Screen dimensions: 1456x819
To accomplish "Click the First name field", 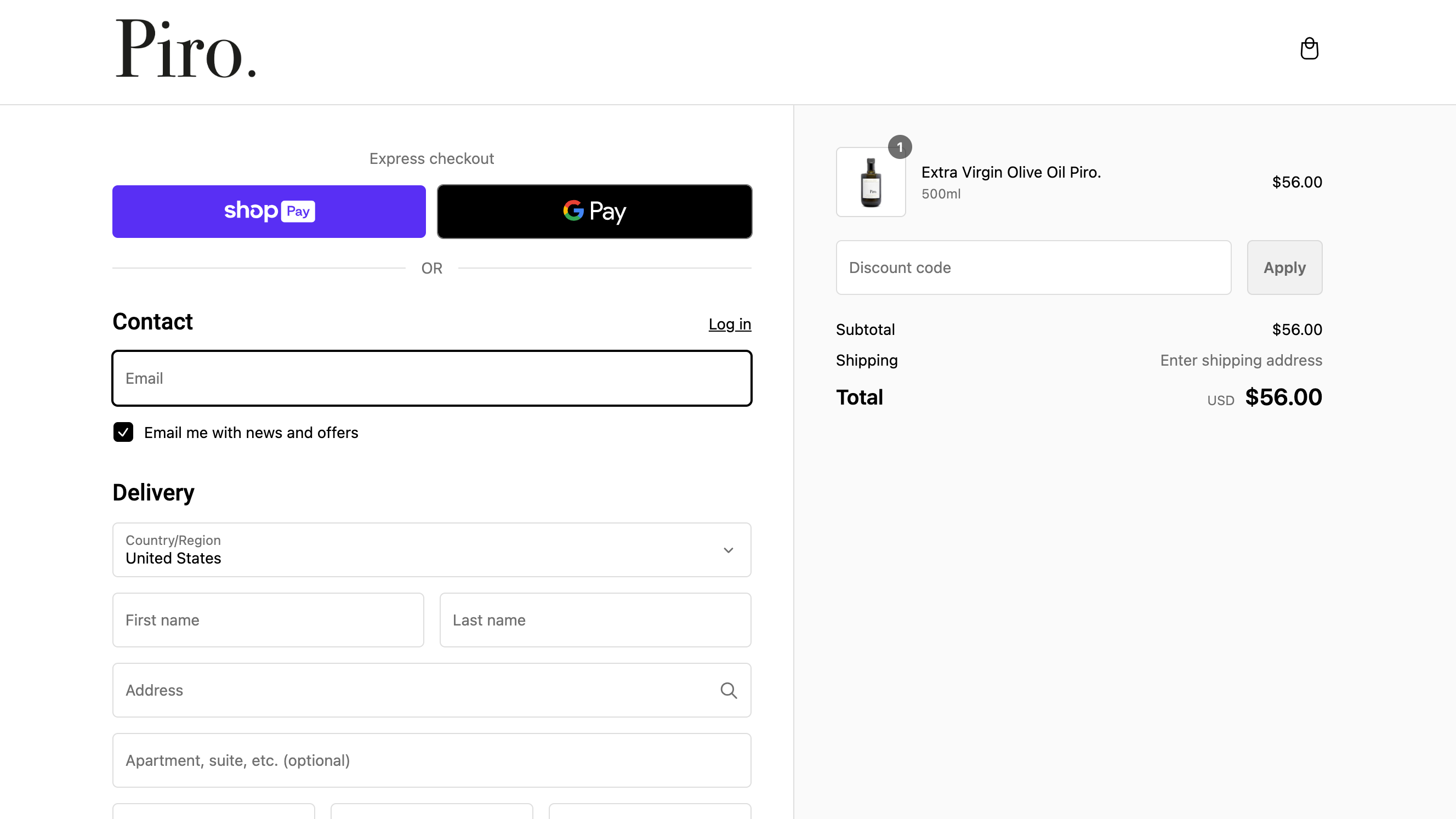I will (x=268, y=620).
